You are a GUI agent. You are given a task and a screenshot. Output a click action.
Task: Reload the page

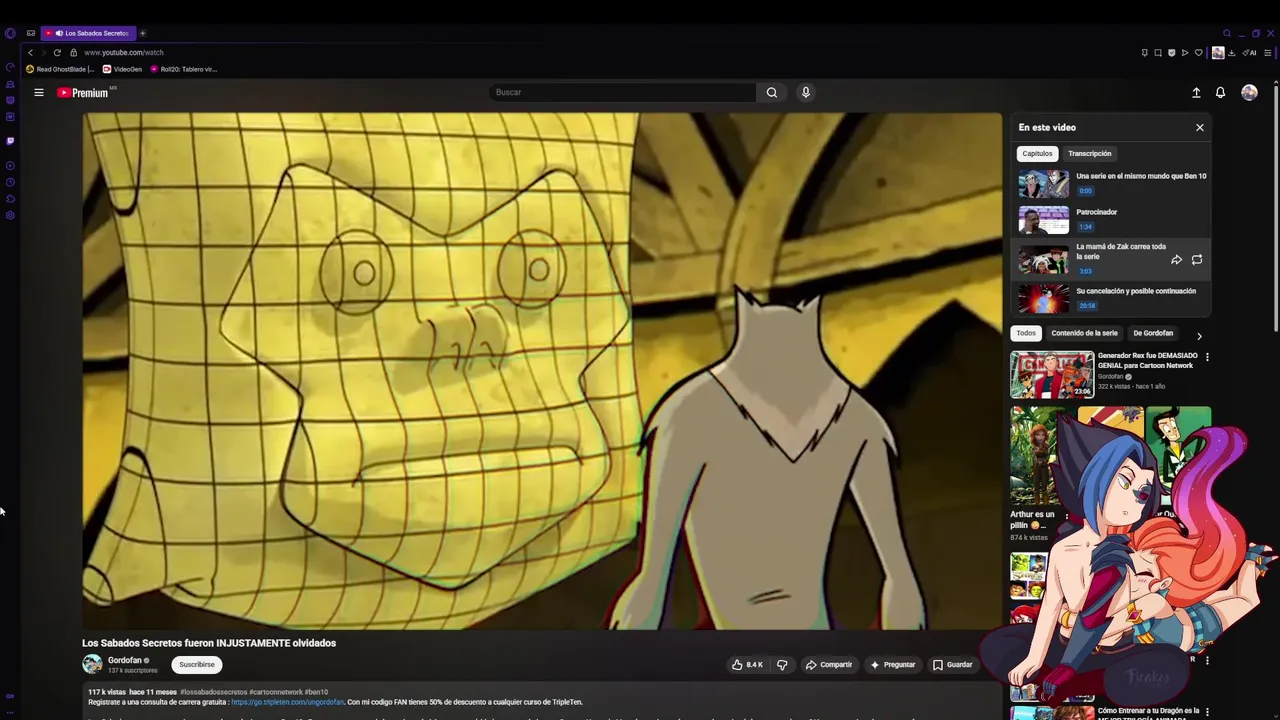click(x=57, y=52)
